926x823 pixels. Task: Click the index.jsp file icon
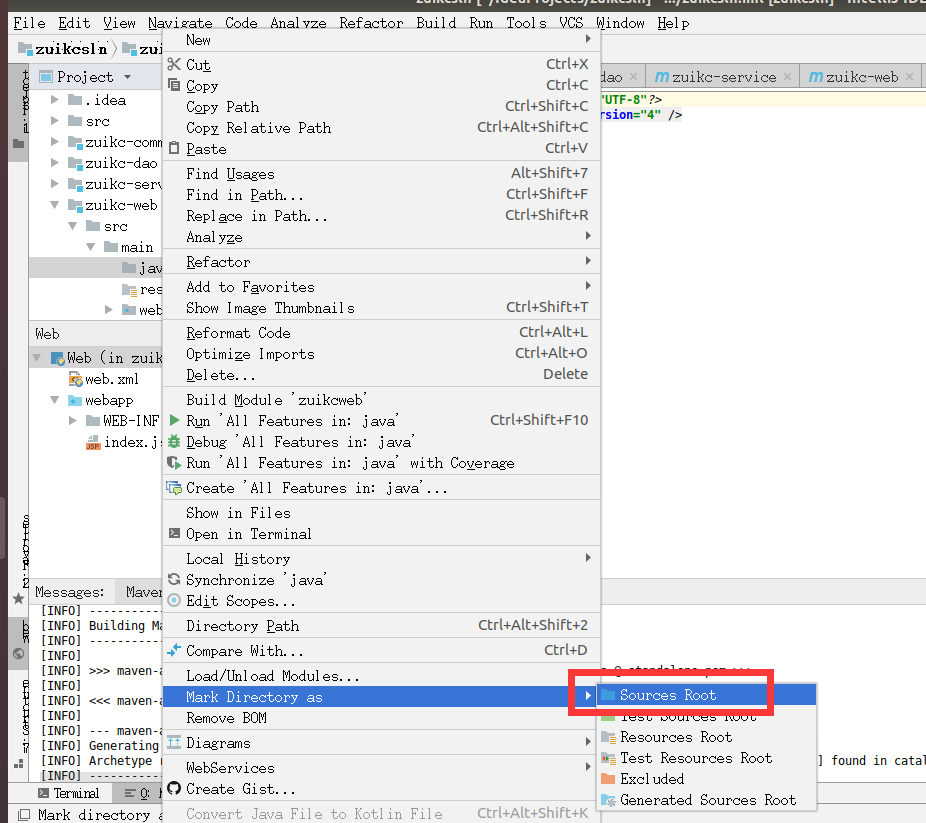[93, 442]
